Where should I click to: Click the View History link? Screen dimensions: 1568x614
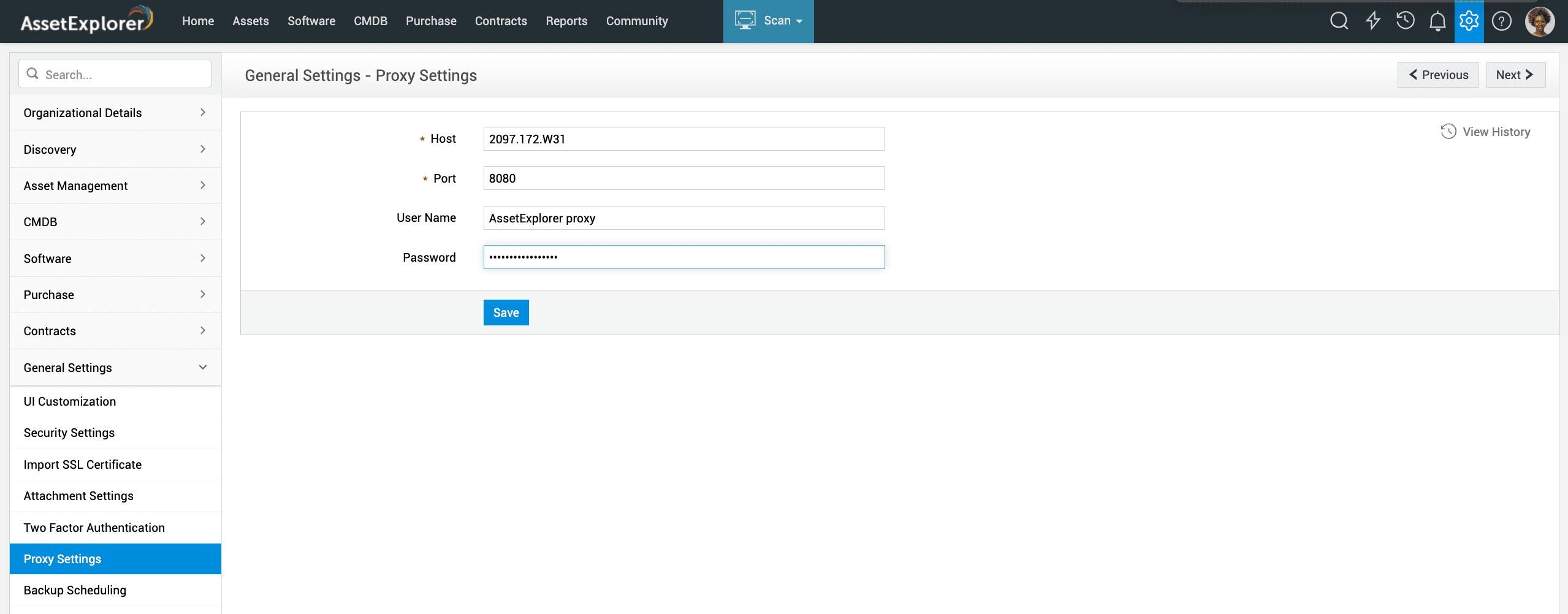1485,132
